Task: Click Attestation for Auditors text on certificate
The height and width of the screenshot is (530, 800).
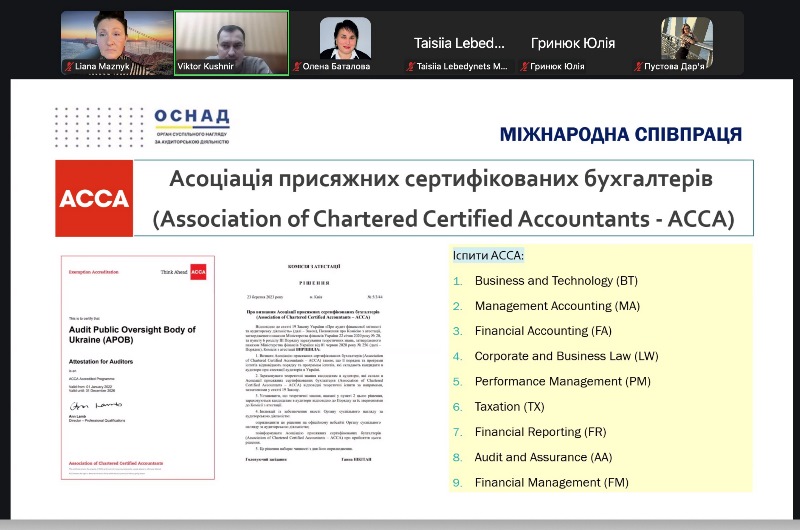Action: pyautogui.click(x=101, y=362)
